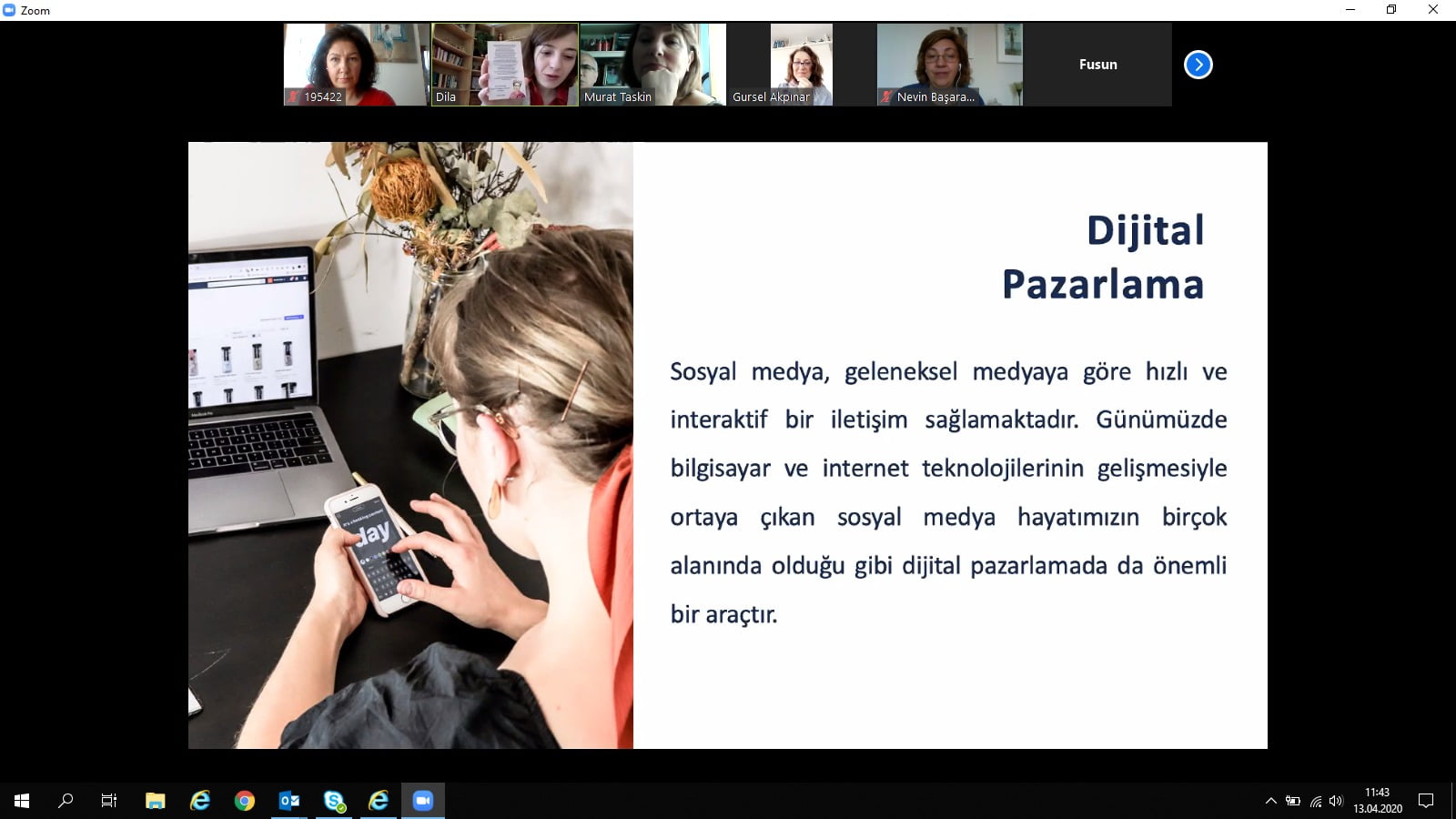Screen dimensions: 1456x819
Task: Select Murat Taskin's video tile
Action: pyautogui.click(x=652, y=64)
